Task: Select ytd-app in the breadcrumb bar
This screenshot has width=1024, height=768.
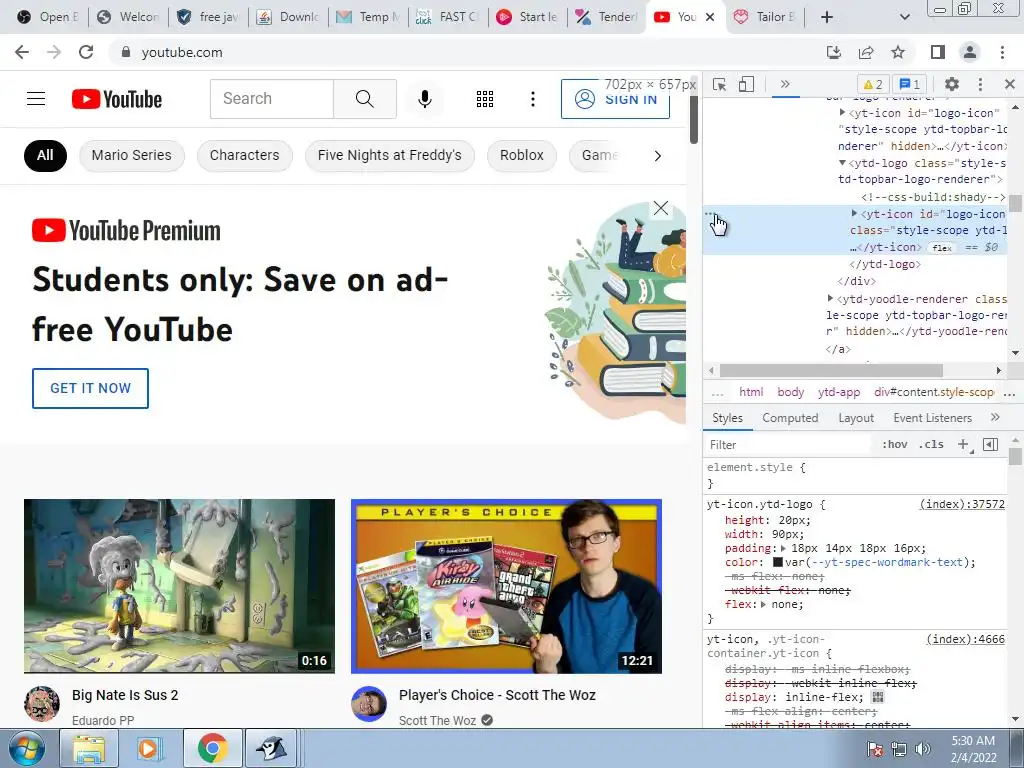Action: [839, 392]
